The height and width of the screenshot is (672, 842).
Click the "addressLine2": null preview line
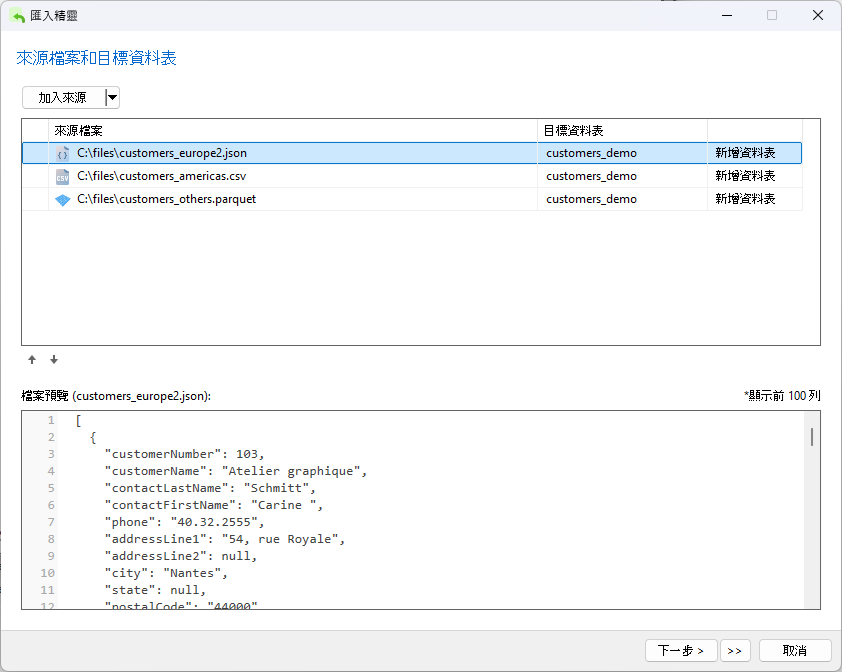pos(181,557)
